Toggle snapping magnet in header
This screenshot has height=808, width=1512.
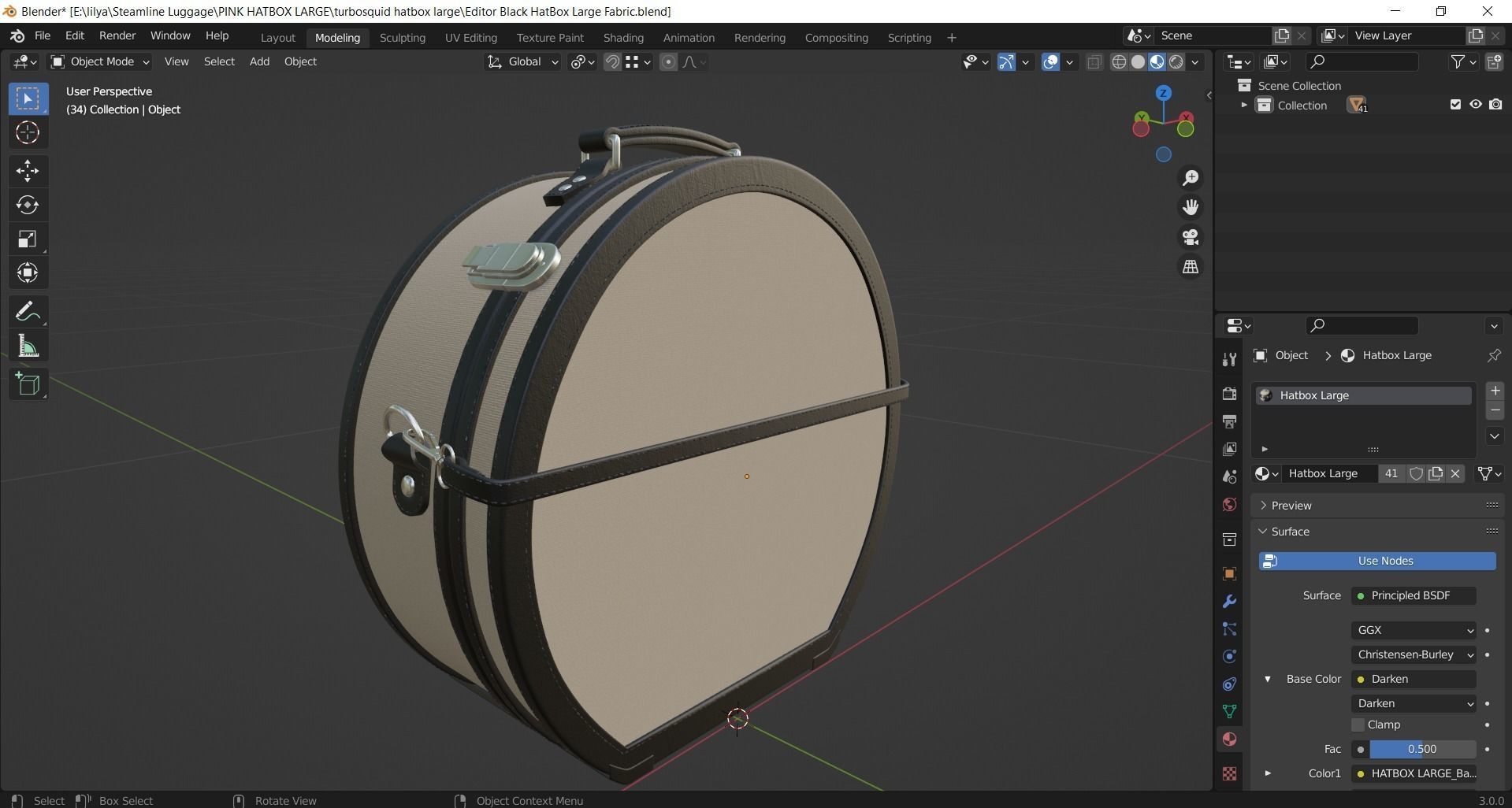(612, 61)
